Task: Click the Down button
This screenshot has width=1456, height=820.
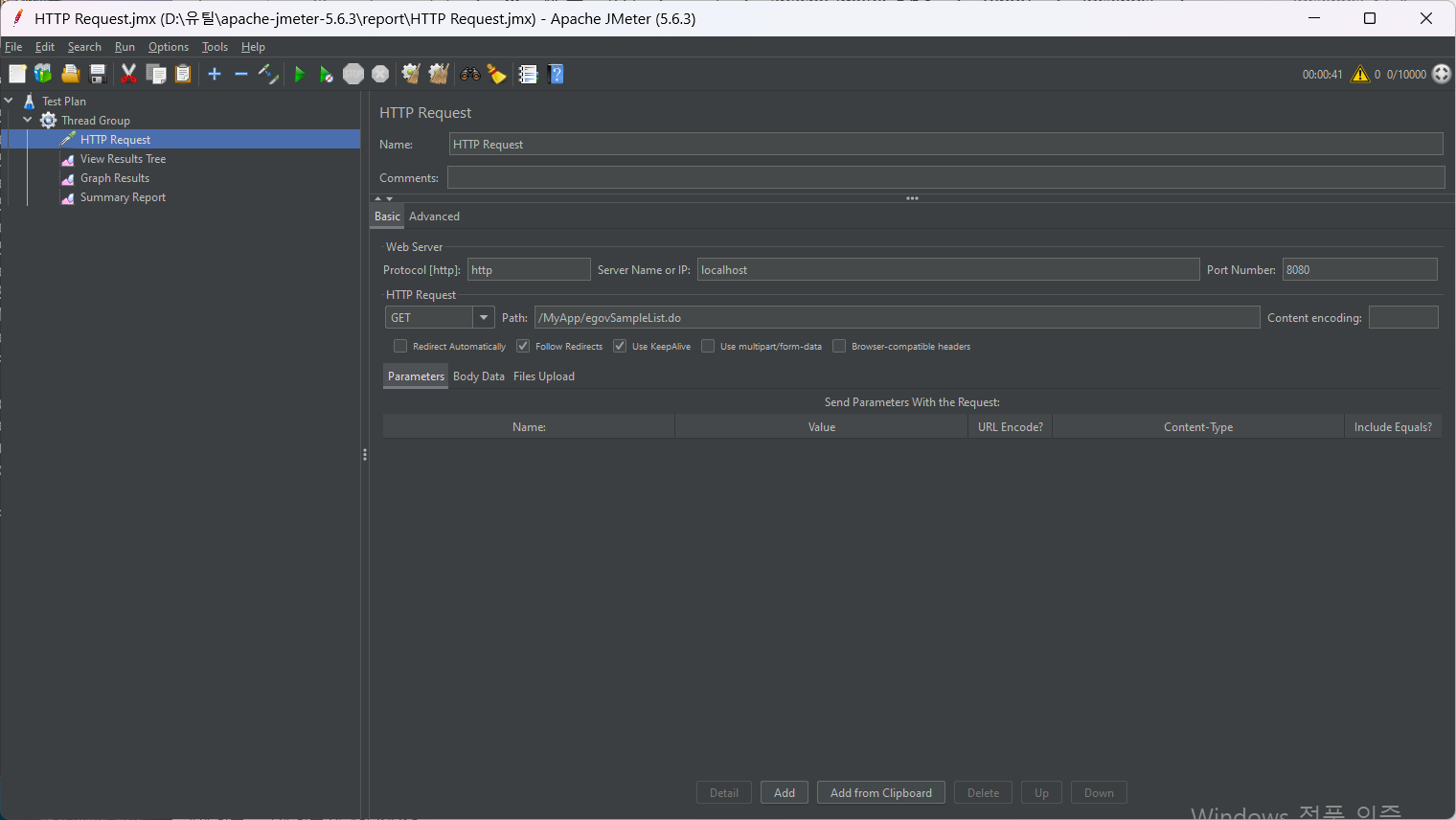Action: pyautogui.click(x=1099, y=792)
